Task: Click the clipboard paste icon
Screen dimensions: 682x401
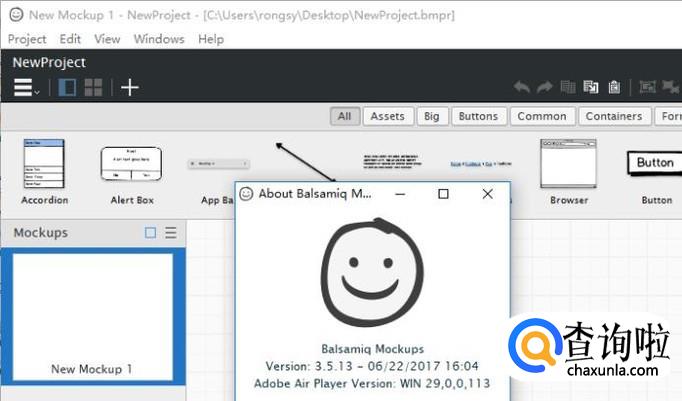Action: click(614, 87)
